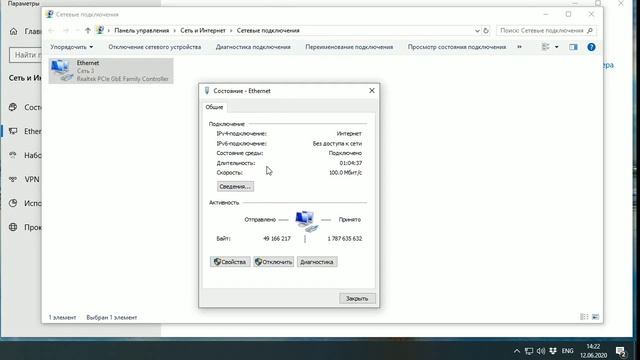Click Отключение сетевого устройства toolbar command
640x360 pixels.
(x=155, y=47)
